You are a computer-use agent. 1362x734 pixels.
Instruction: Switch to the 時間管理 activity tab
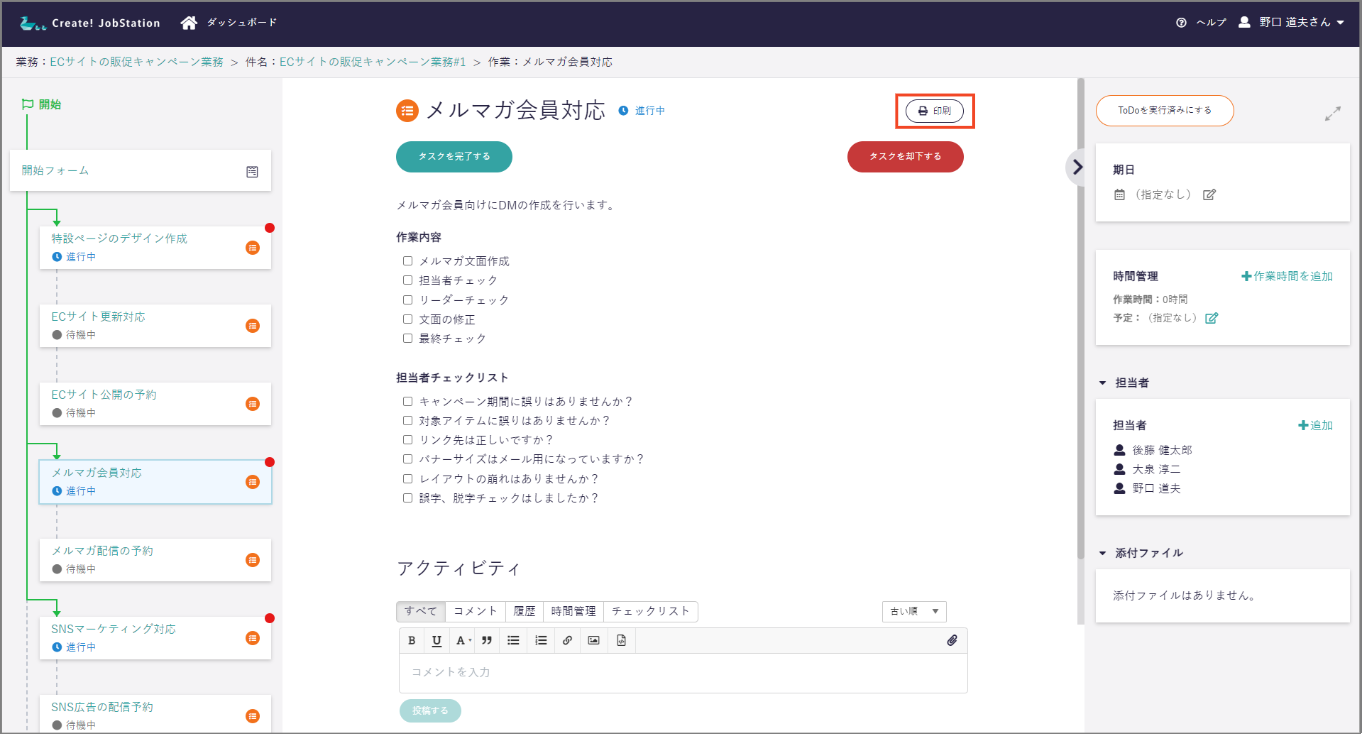point(574,611)
